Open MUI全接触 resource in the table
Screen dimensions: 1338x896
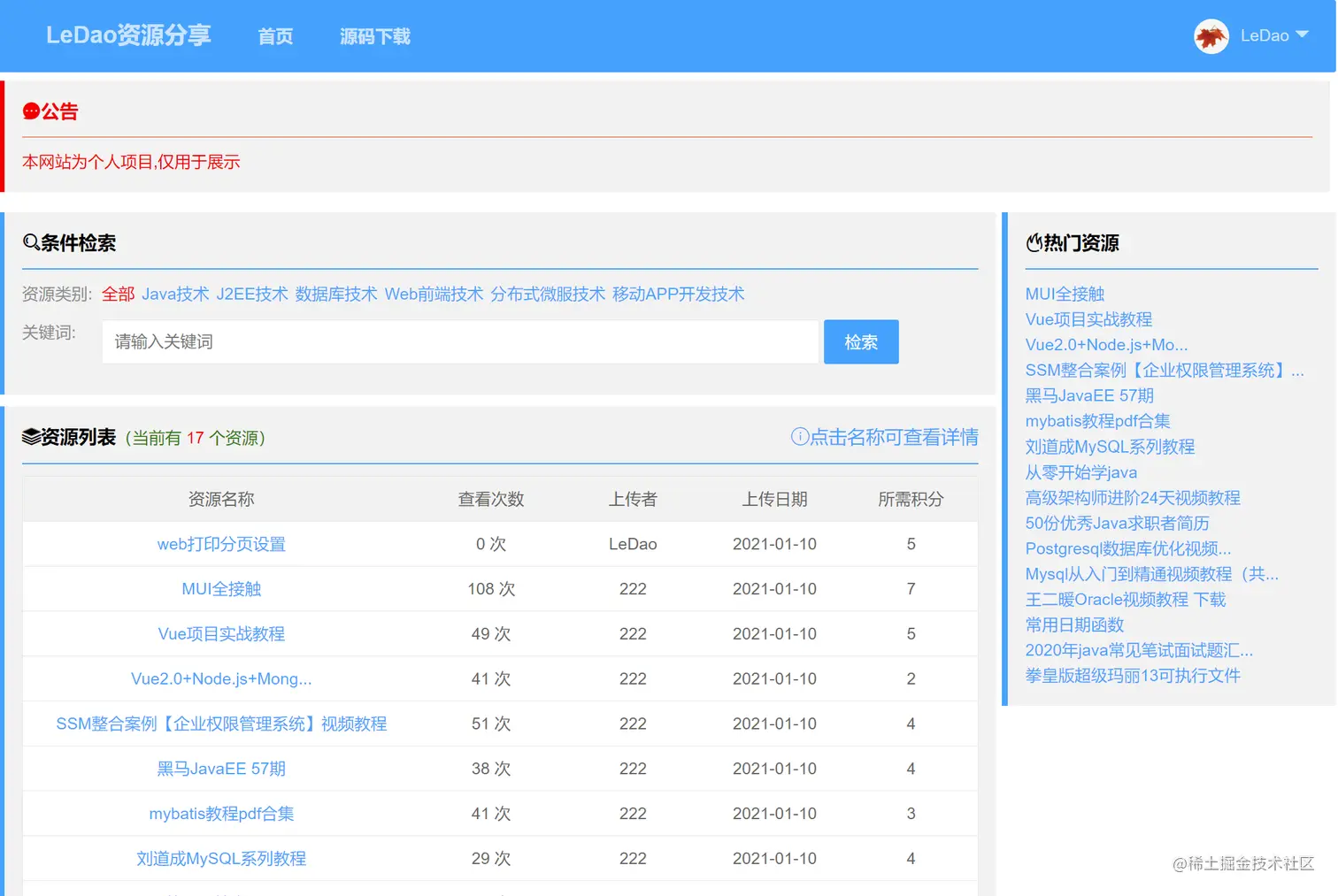221,589
